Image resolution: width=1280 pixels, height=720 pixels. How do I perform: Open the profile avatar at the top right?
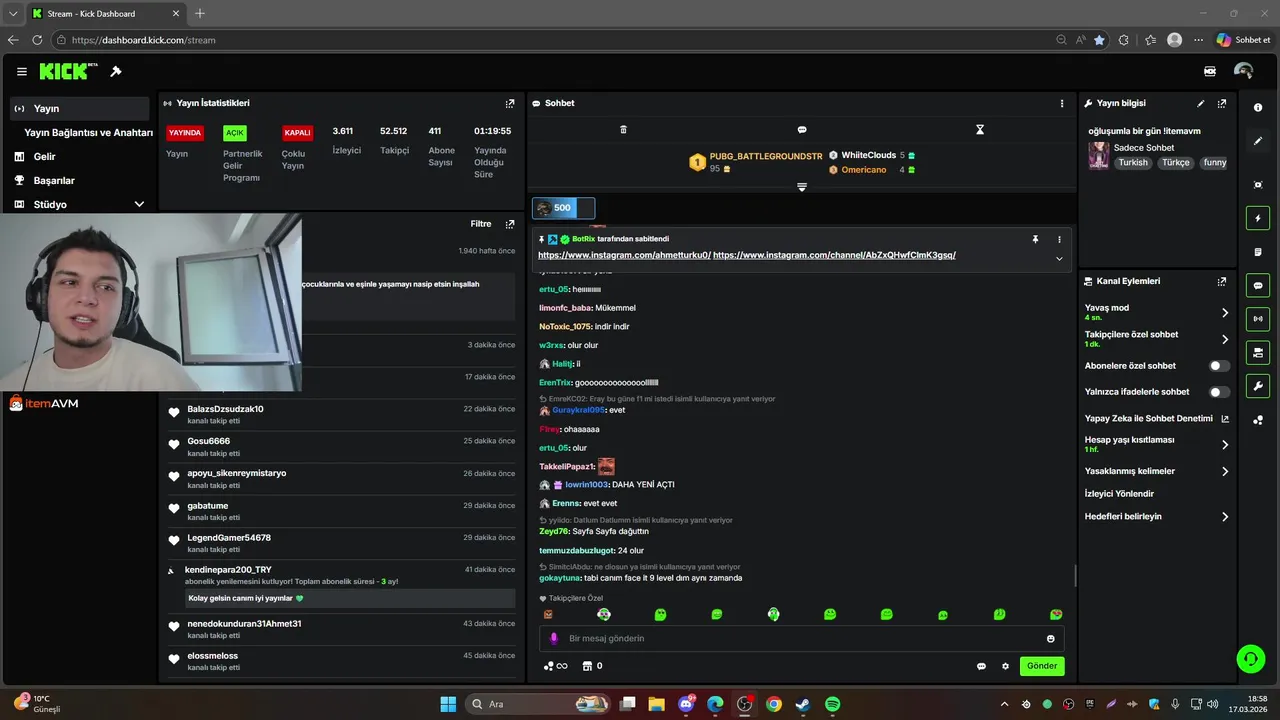pos(1244,71)
